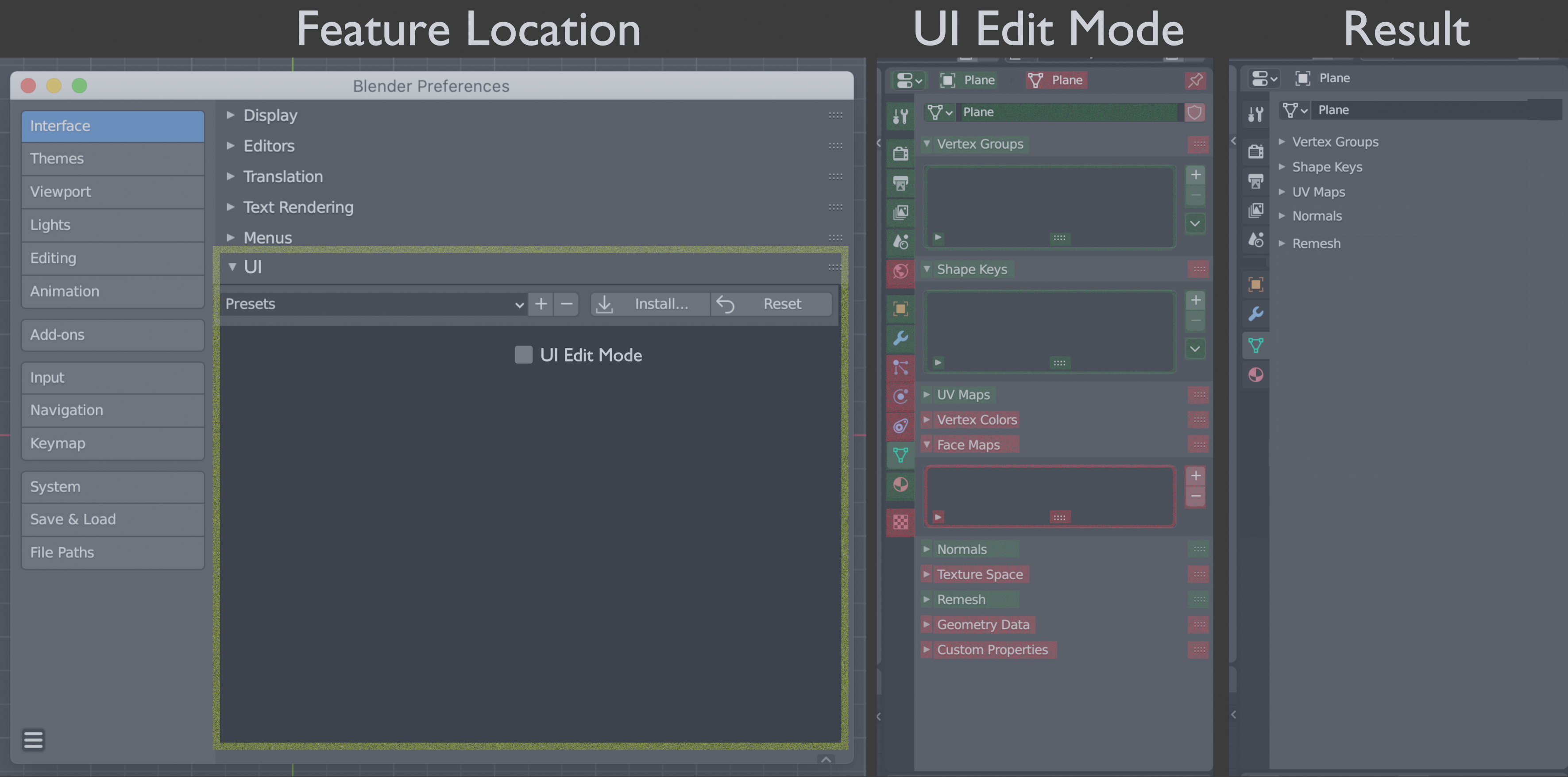Viewport: 1568px width, 777px height.
Task: Add a face map with plus button
Action: (x=1195, y=476)
